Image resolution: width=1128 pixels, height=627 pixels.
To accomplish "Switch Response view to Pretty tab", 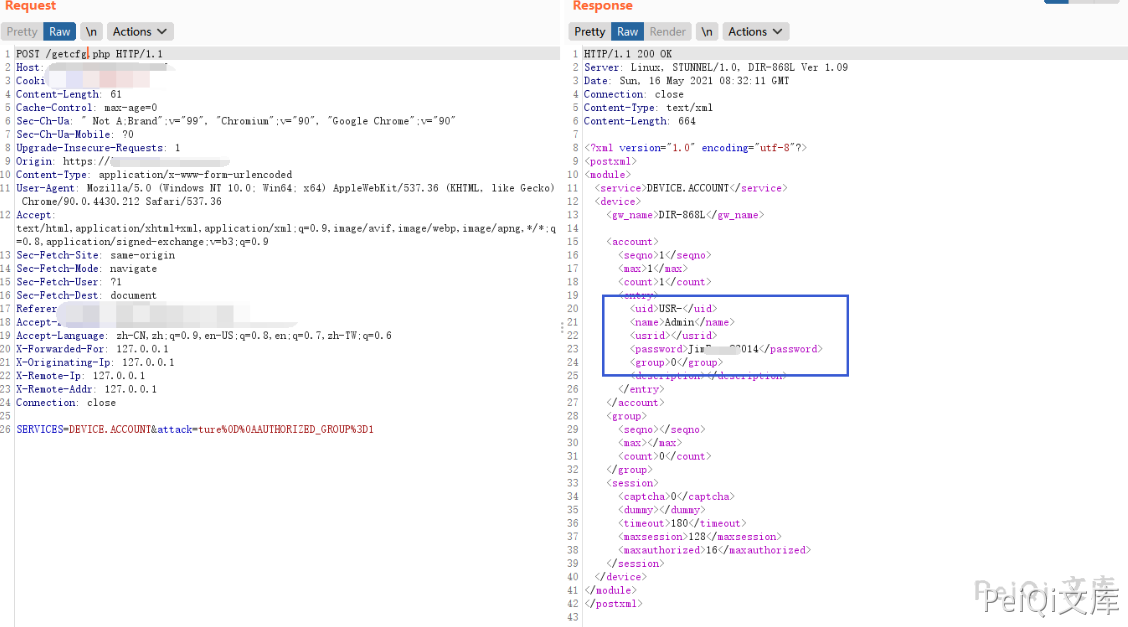I will [589, 32].
